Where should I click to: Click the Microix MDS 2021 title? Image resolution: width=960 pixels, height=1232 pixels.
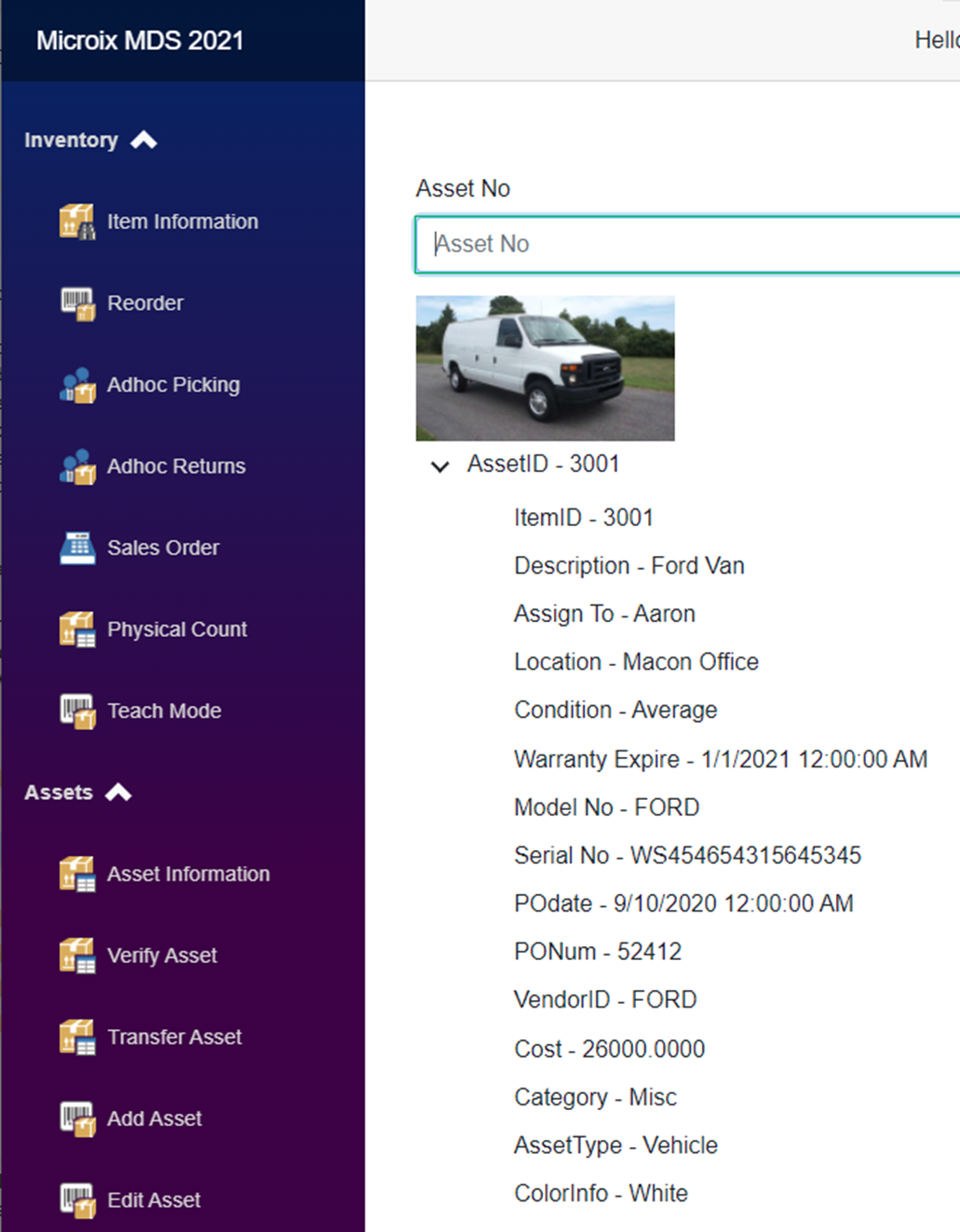[x=140, y=41]
